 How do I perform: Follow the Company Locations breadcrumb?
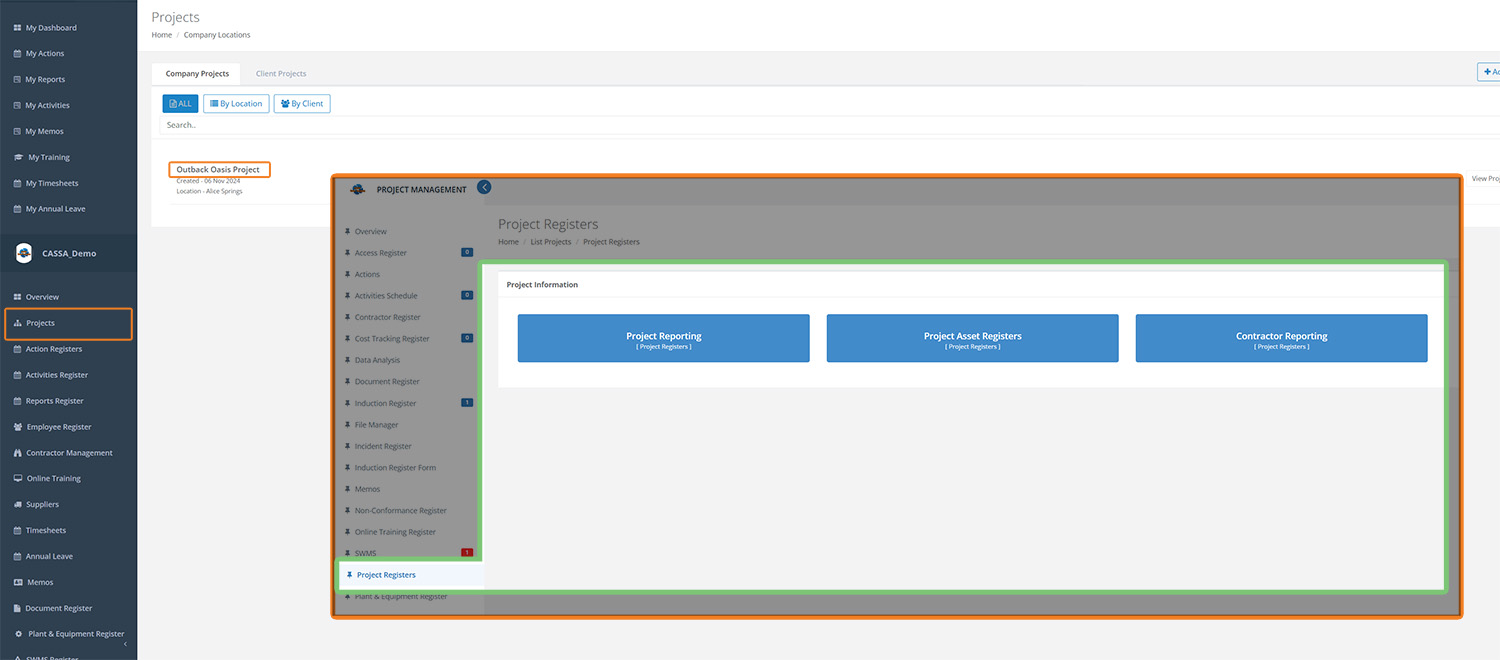coord(217,35)
